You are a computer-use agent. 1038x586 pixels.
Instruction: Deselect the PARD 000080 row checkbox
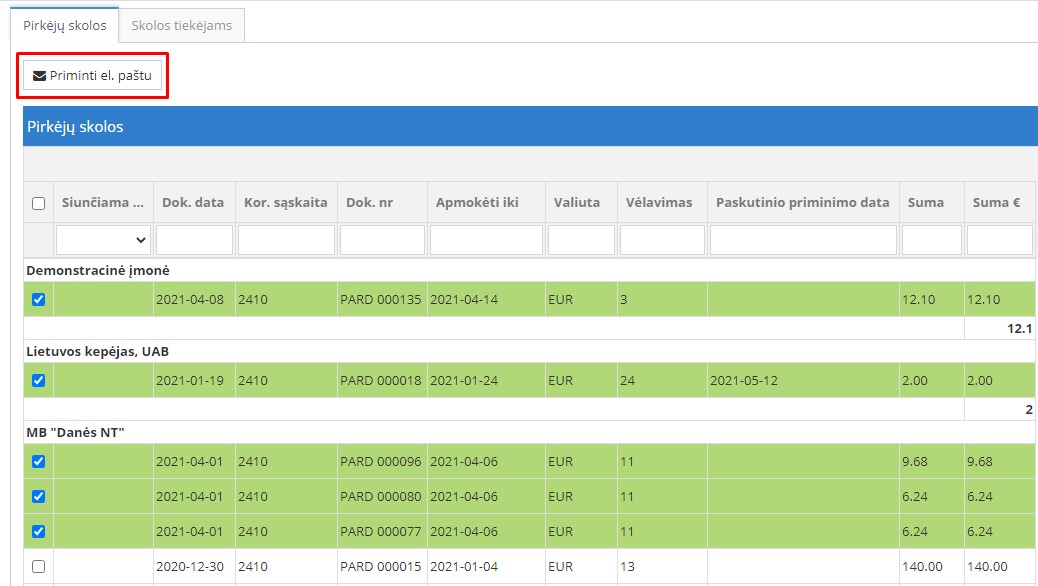pyautogui.click(x=39, y=496)
